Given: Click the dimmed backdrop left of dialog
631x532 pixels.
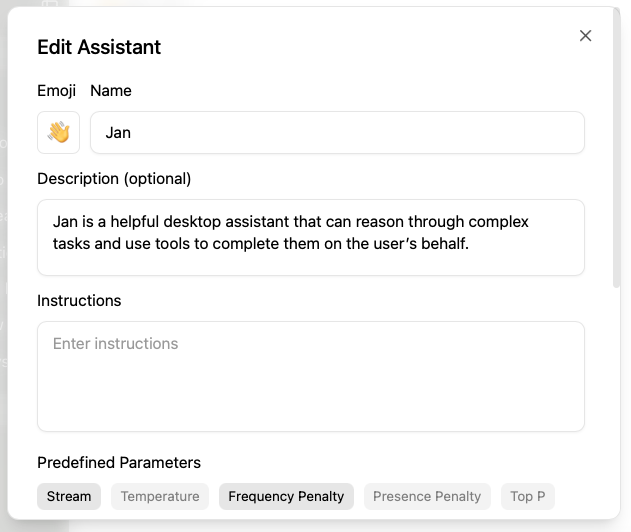Looking at the screenshot, I should pyautogui.click(x=3, y=300).
